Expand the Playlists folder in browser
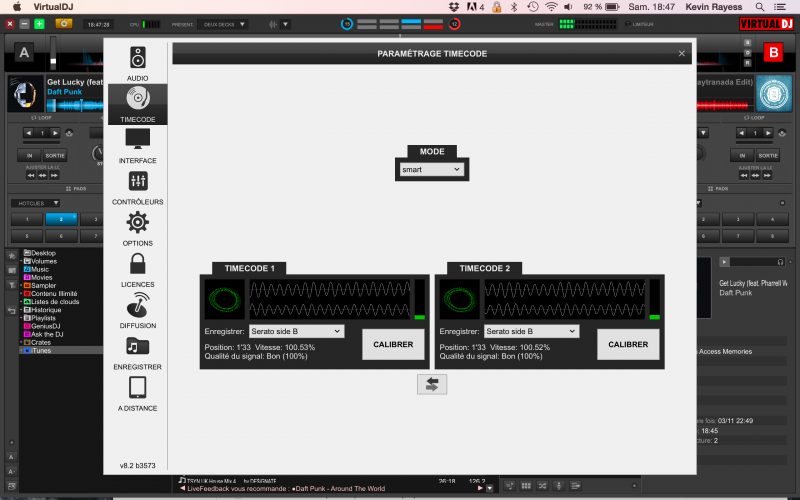The height and width of the screenshot is (500, 800). pyautogui.click(x=21, y=318)
